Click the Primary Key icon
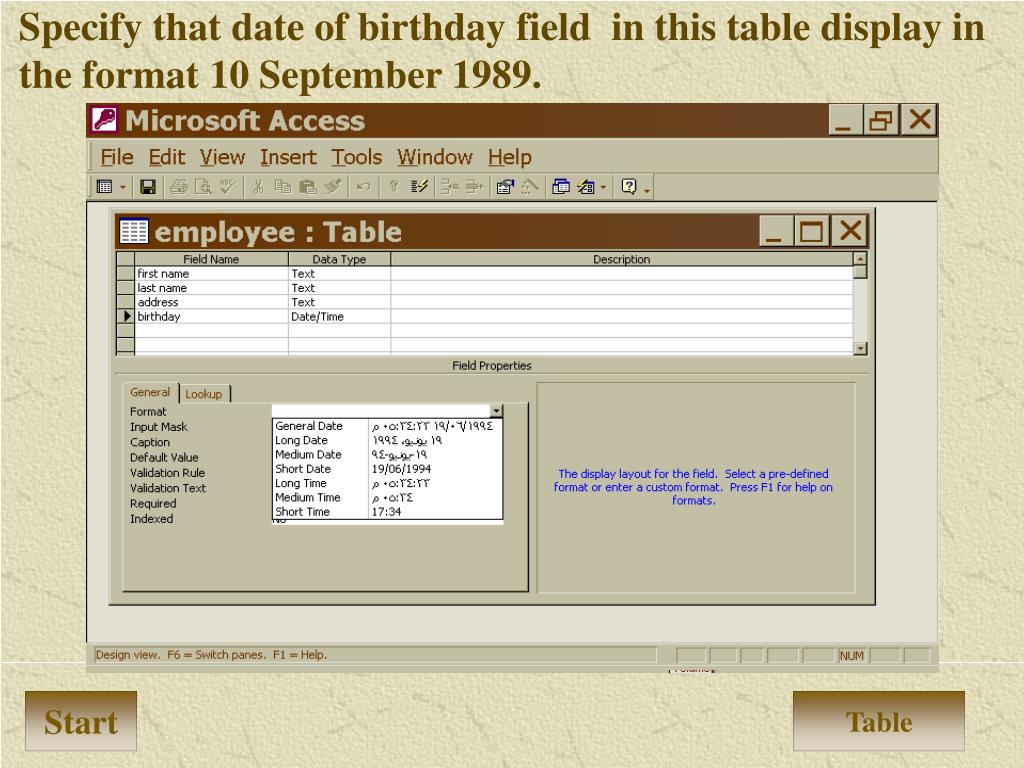 (394, 187)
